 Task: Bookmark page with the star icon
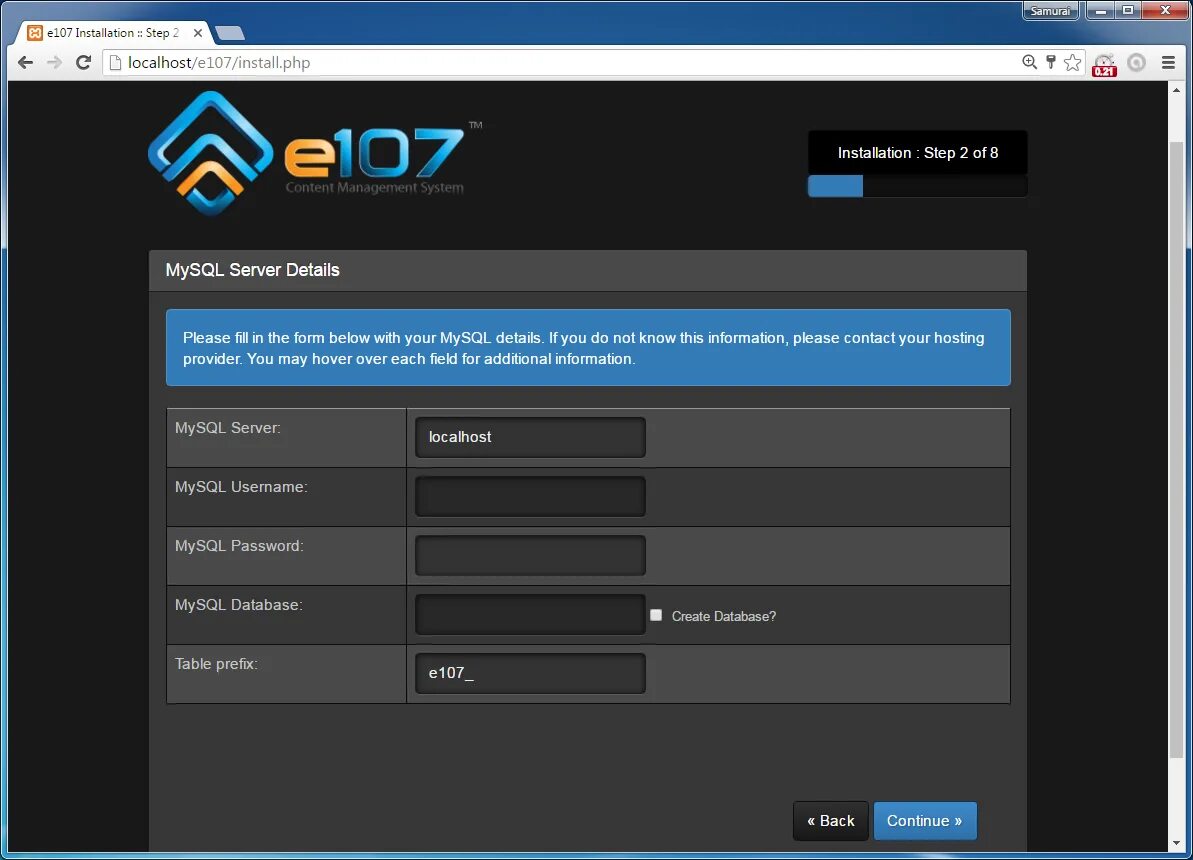[1073, 62]
